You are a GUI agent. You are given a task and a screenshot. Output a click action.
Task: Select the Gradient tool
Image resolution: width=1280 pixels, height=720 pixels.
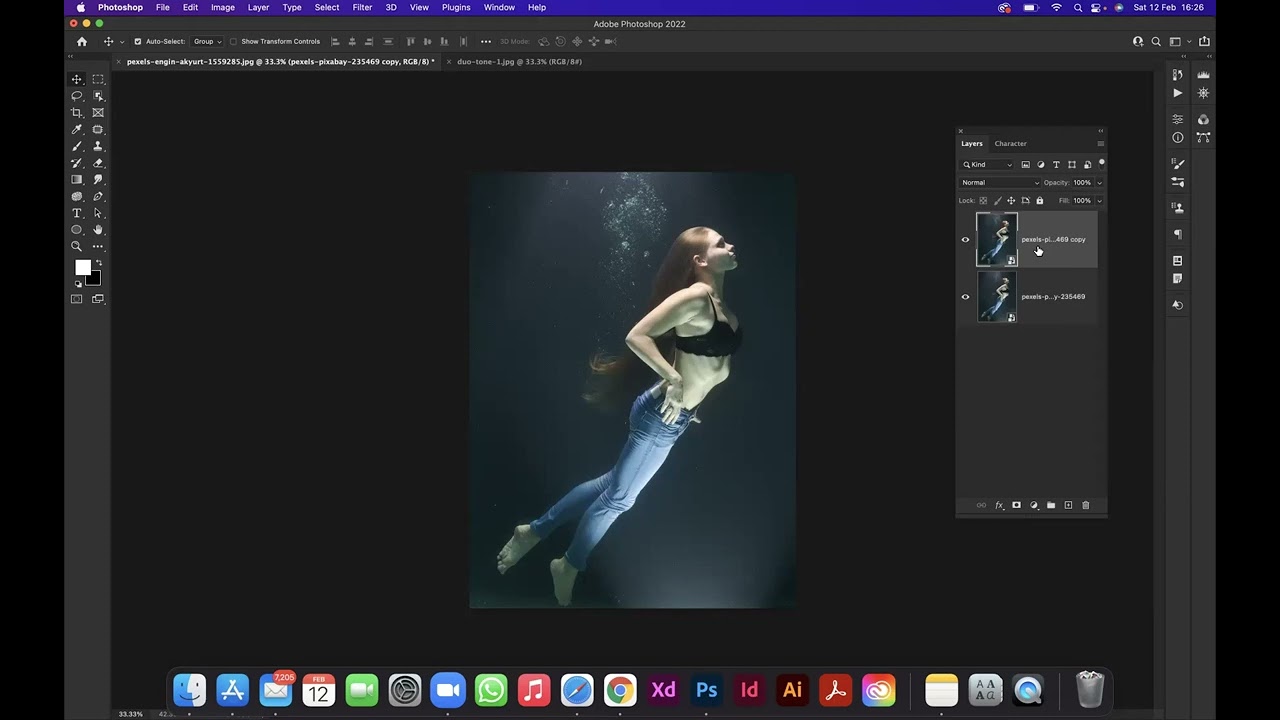77,179
